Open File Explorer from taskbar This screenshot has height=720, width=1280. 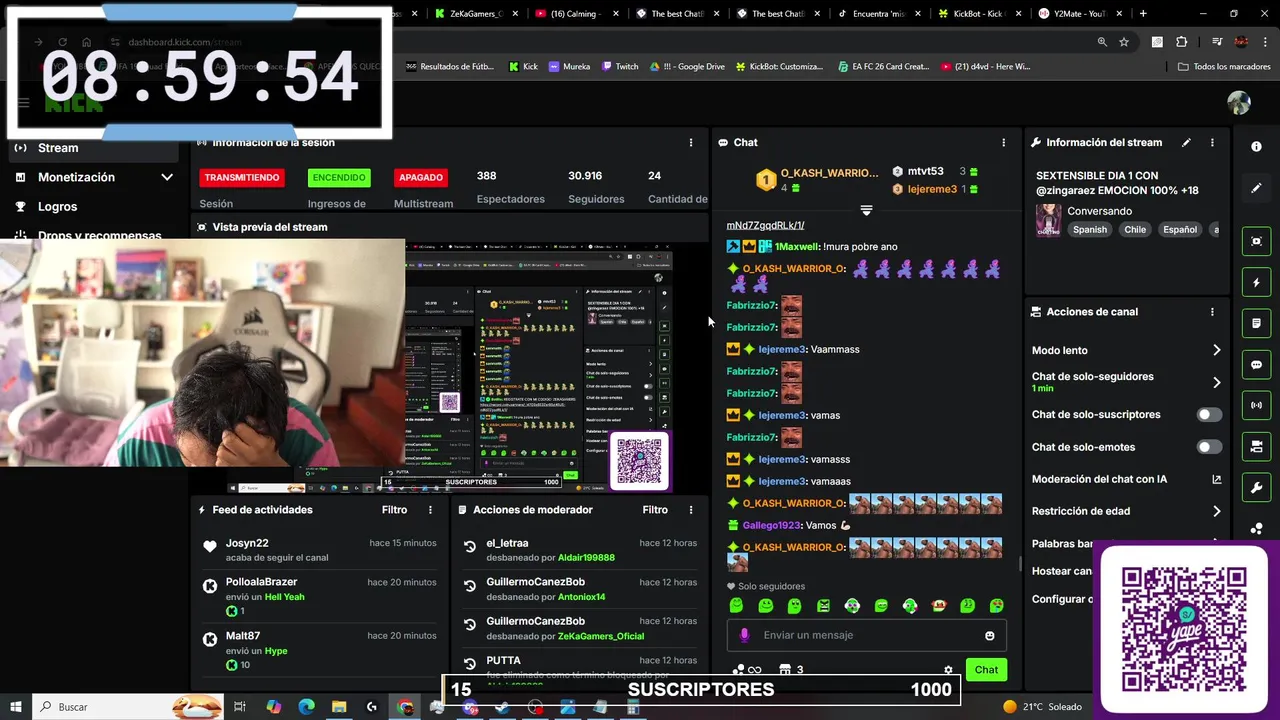click(339, 707)
